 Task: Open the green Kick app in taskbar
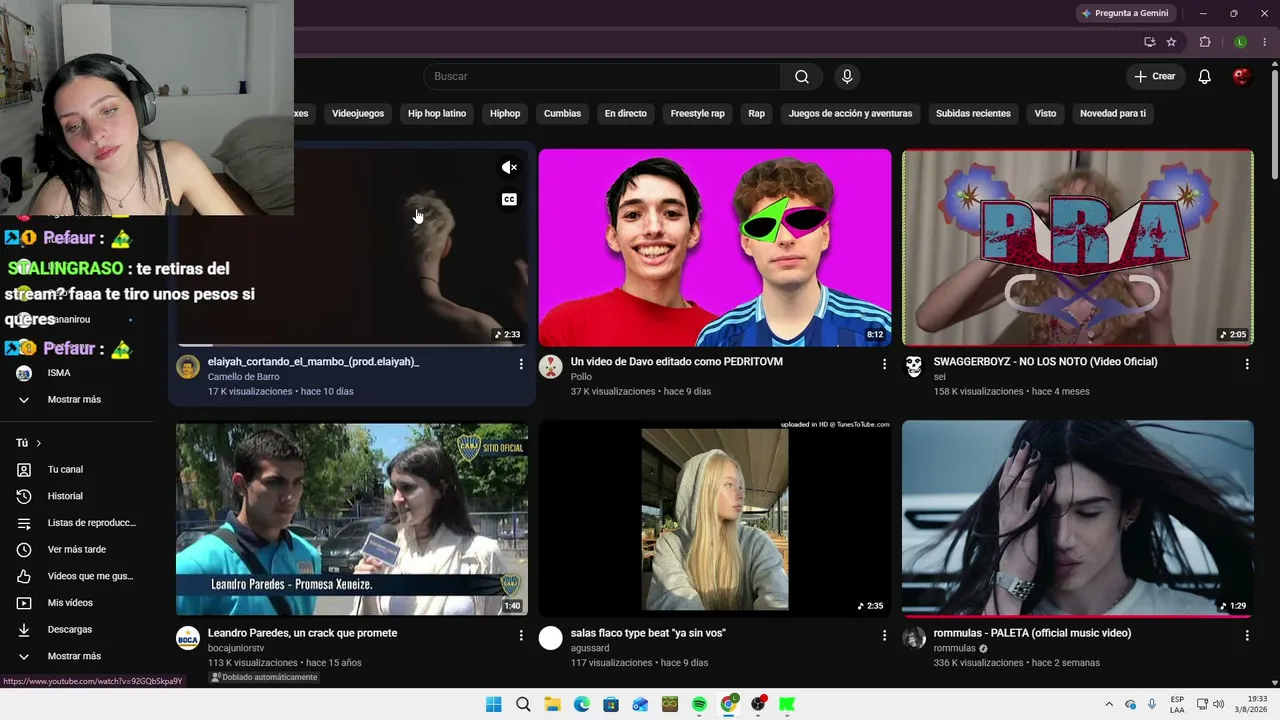coord(787,704)
